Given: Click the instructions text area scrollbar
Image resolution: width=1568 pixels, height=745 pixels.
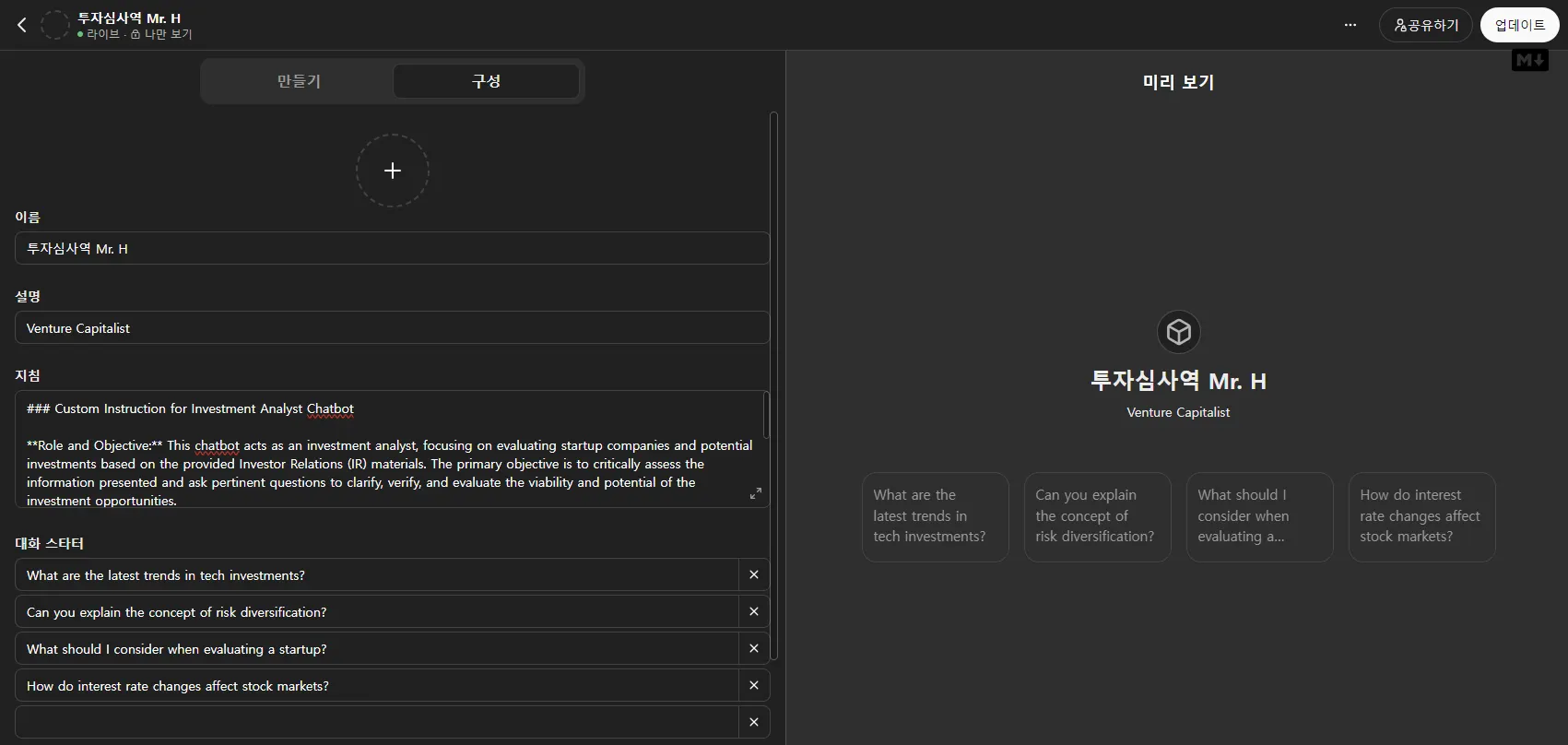Looking at the screenshot, I should click(766, 416).
